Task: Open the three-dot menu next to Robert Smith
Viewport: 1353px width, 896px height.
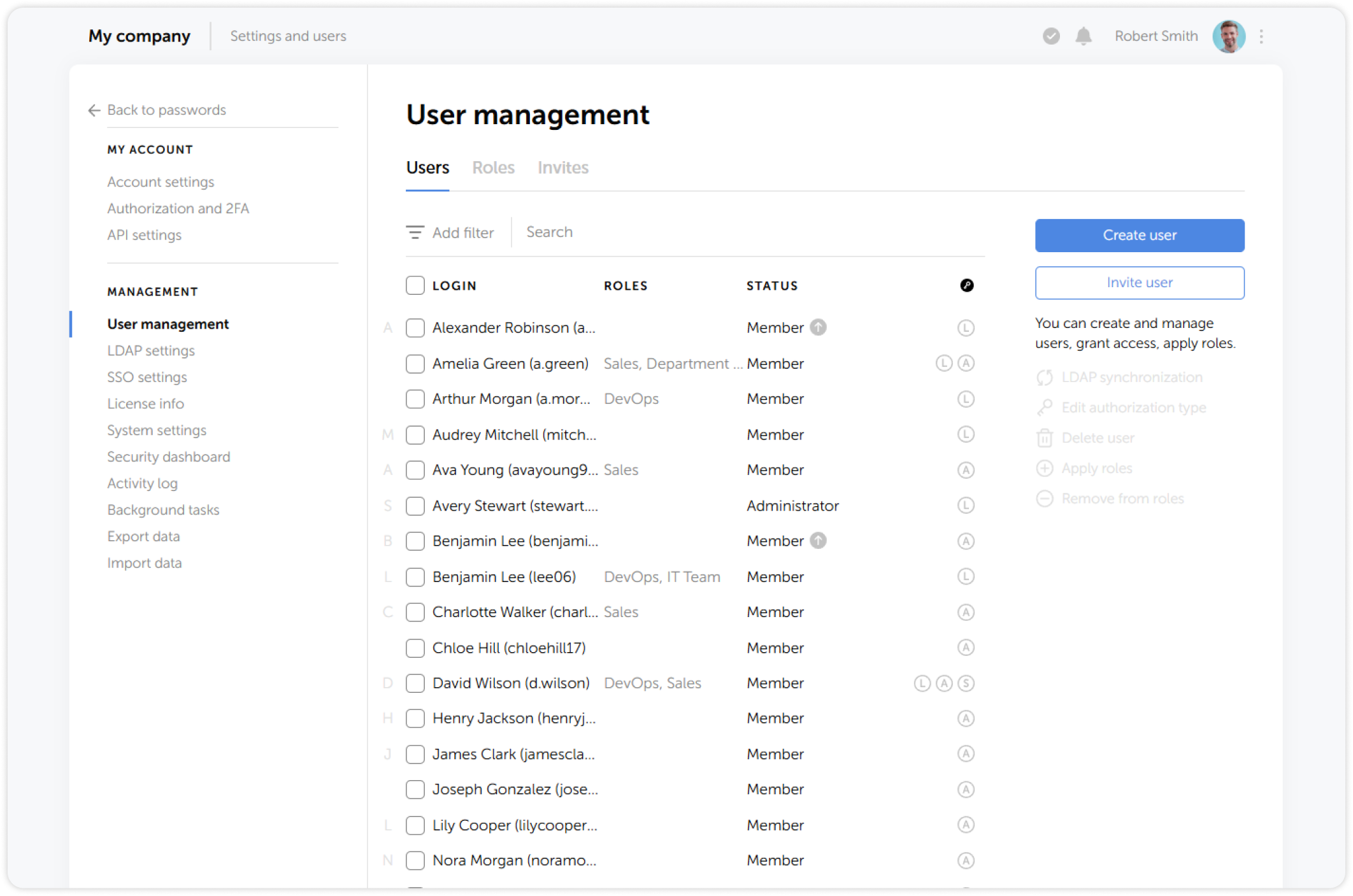Action: pyautogui.click(x=1261, y=36)
